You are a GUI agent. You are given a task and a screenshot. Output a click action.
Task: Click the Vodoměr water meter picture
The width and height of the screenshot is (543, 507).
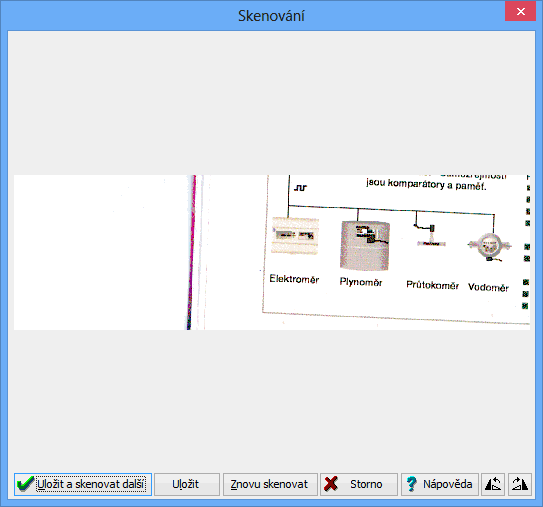489,246
